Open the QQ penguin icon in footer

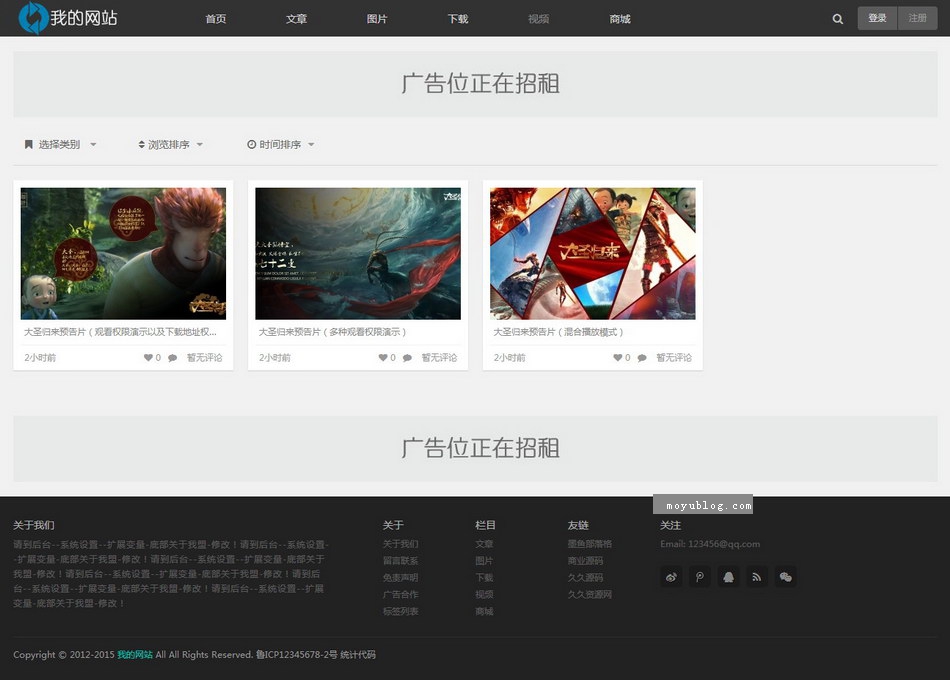tap(728, 577)
